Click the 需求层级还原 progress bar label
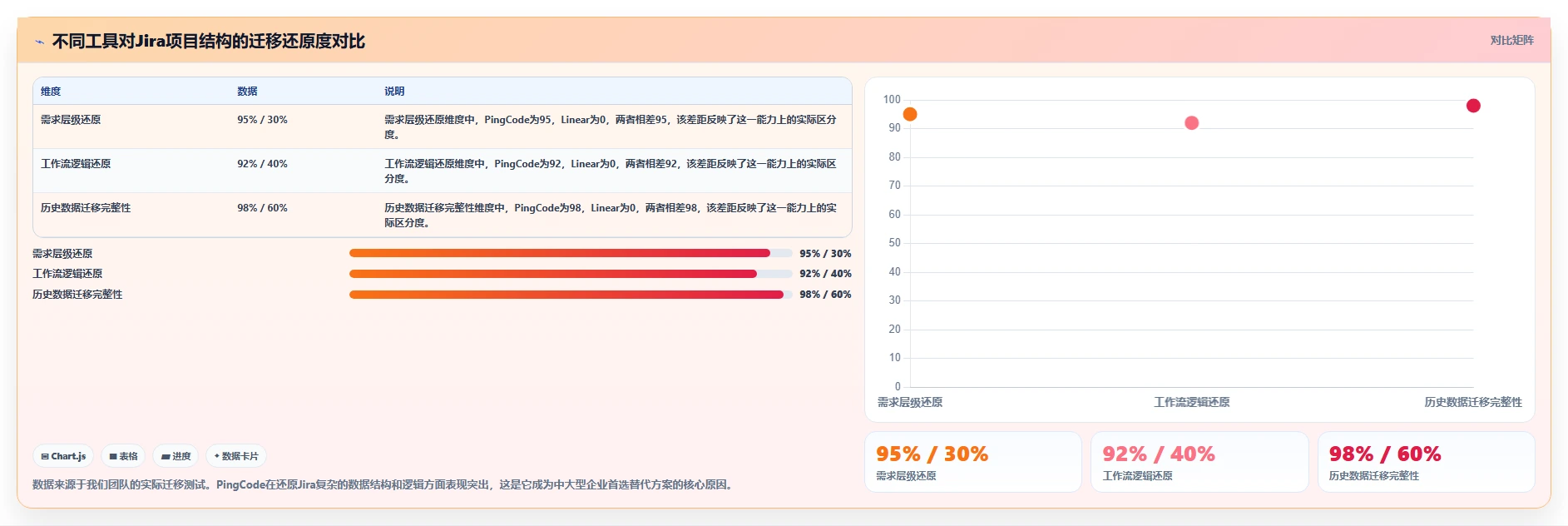This screenshot has width=1568, height=526. (62, 254)
